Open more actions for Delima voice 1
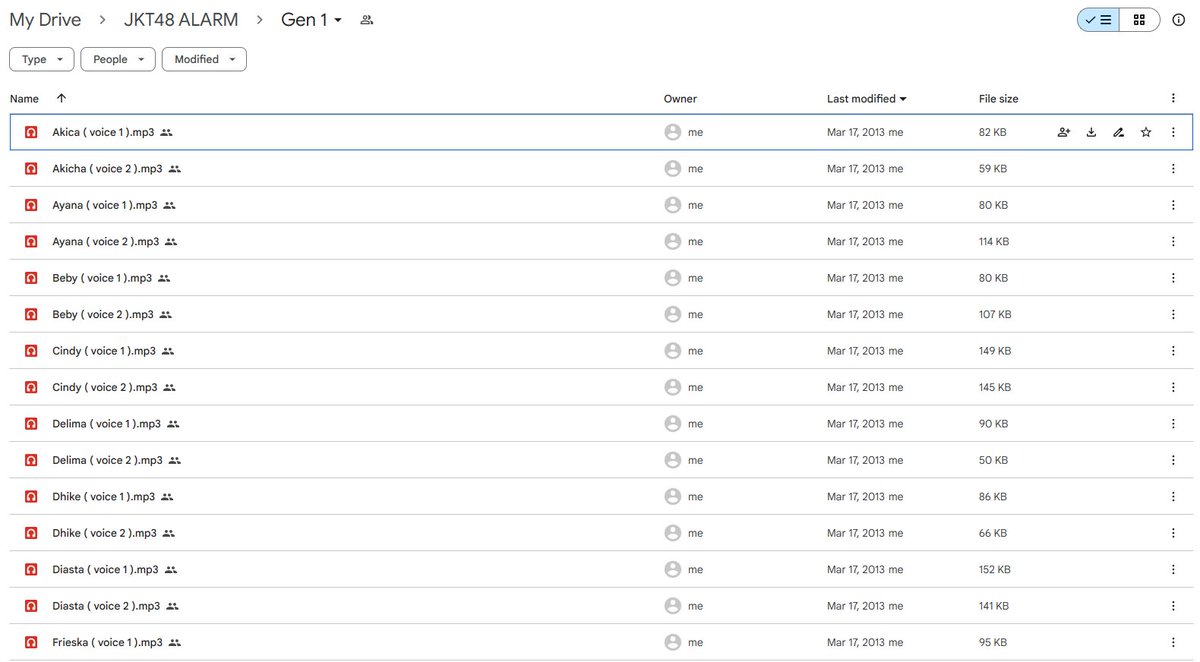Image resolution: width=1200 pixels, height=662 pixels. [x=1173, y=424]
